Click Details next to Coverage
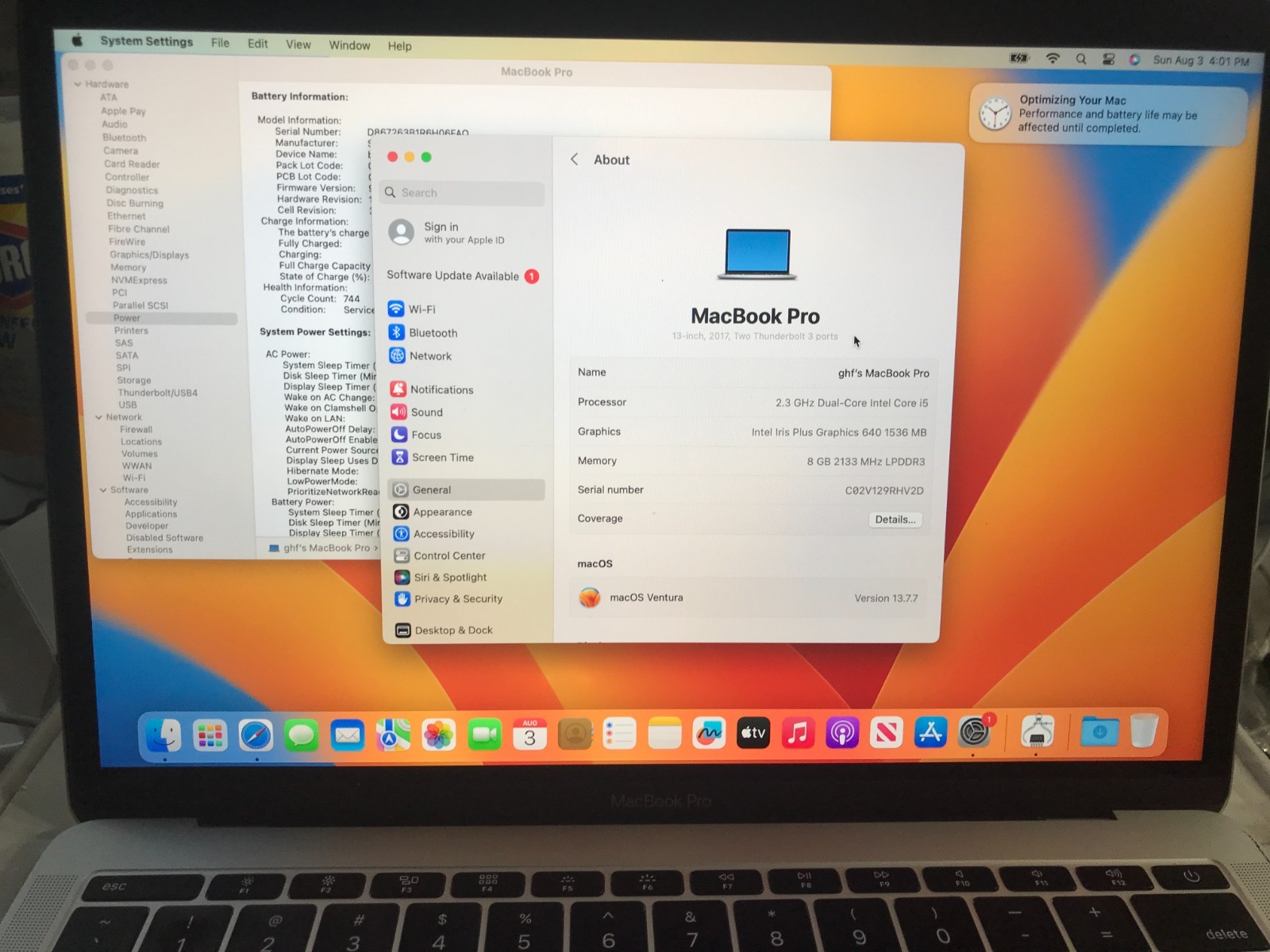1270x952 pixels. (895, 520)
